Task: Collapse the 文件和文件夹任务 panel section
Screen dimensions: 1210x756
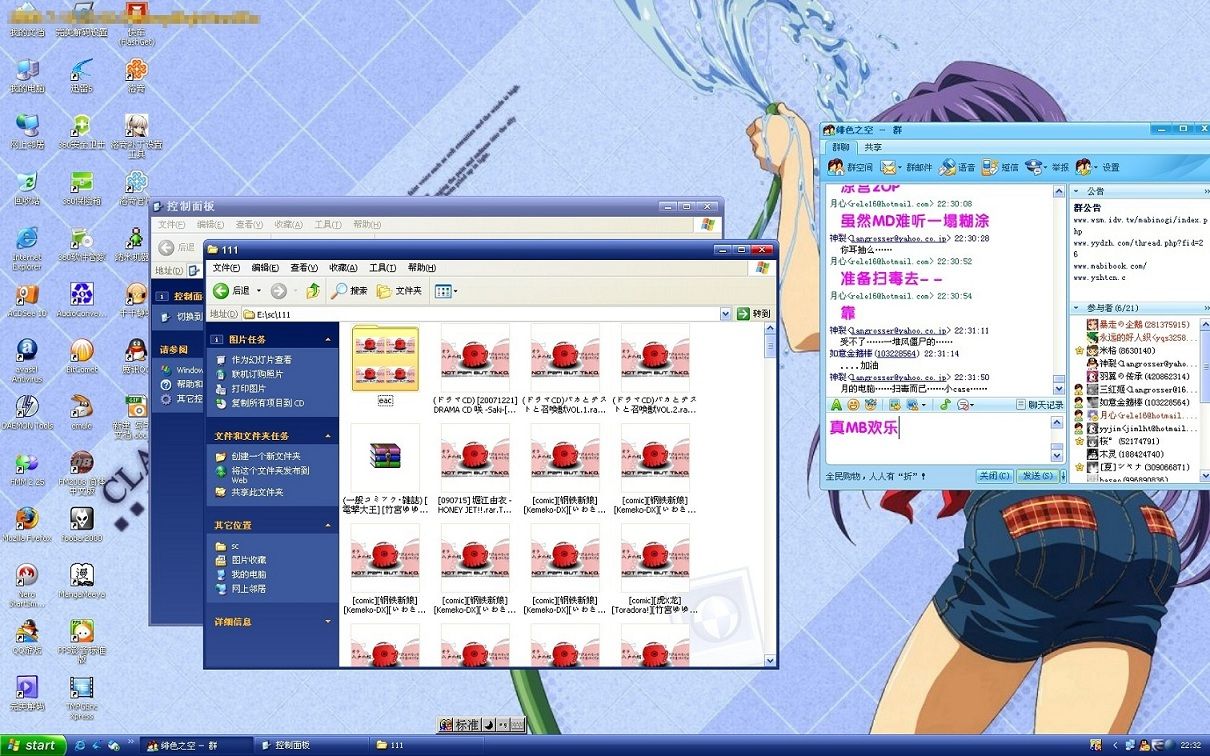Action: [327, 436]
